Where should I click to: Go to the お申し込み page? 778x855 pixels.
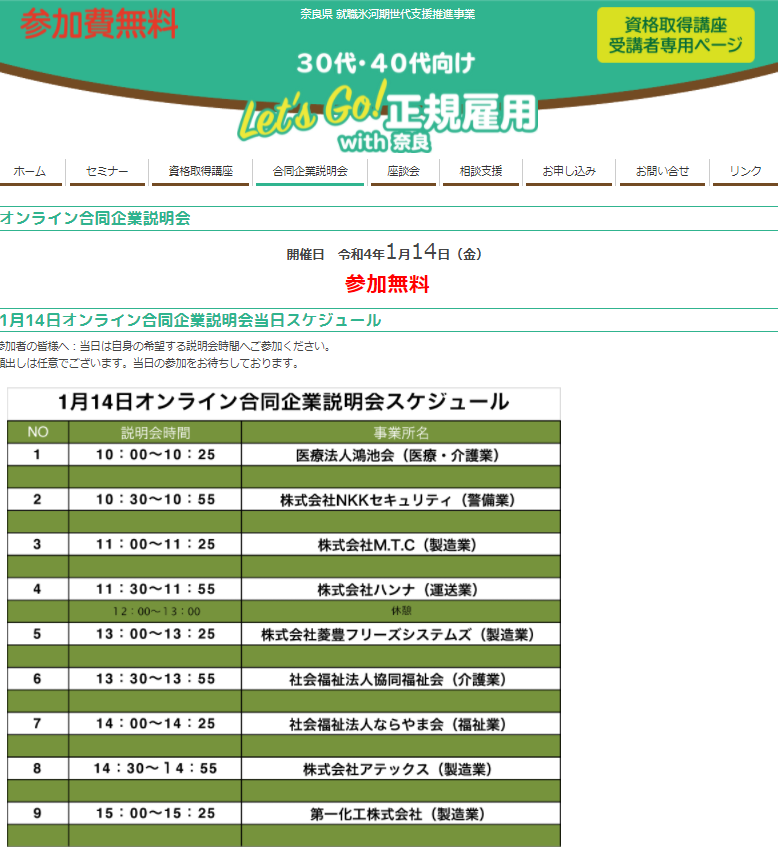pos(569,171)
